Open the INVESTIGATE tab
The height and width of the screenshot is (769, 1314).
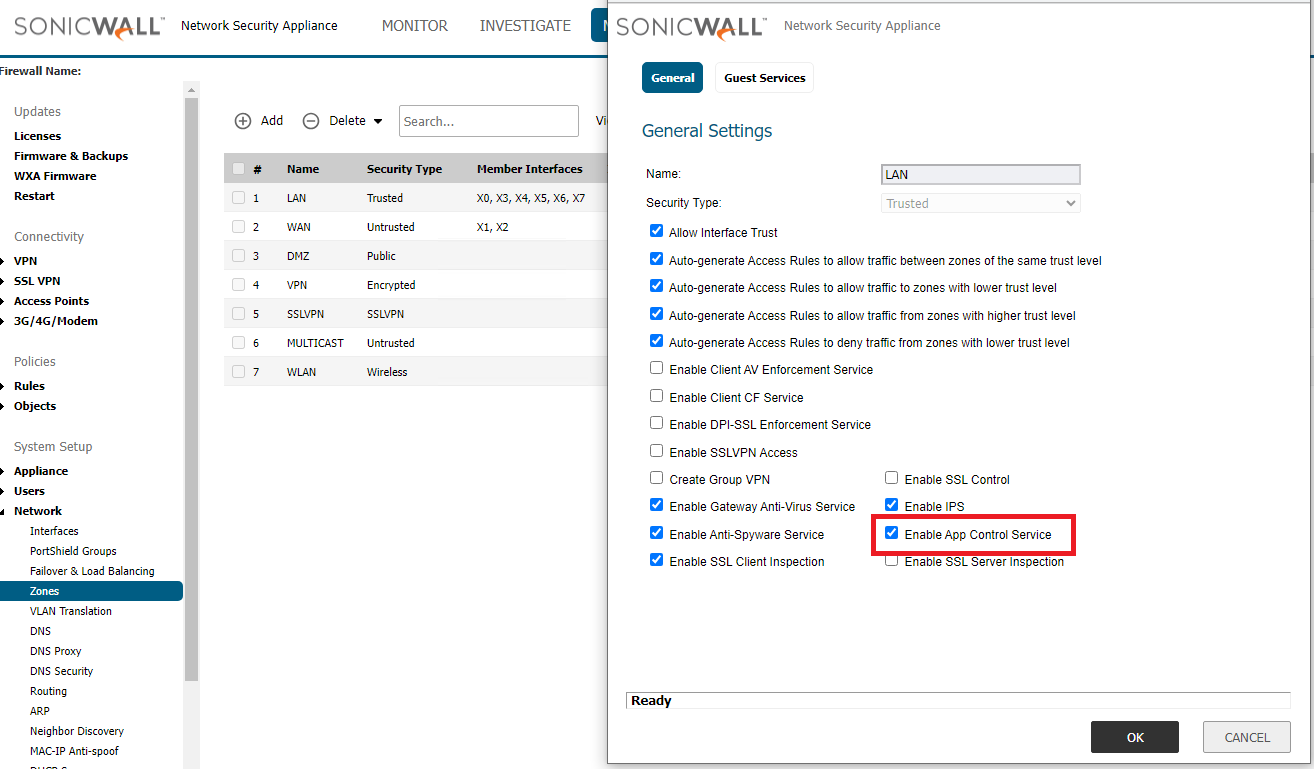click(525, 26)
